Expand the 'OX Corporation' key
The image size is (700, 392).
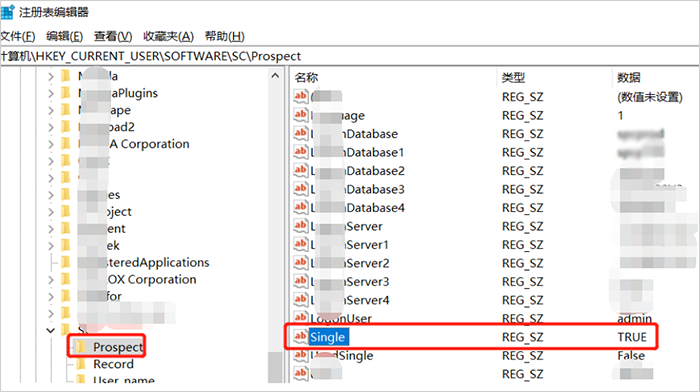[50, 279]
